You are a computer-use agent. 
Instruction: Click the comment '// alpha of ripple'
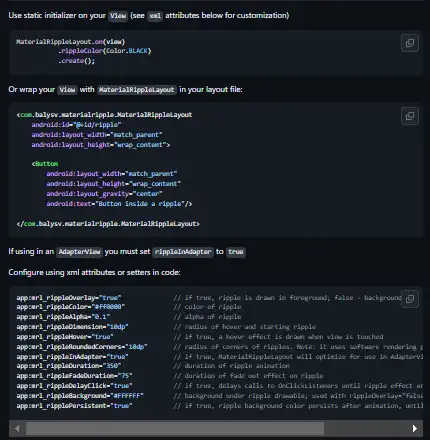coord(207,317)
